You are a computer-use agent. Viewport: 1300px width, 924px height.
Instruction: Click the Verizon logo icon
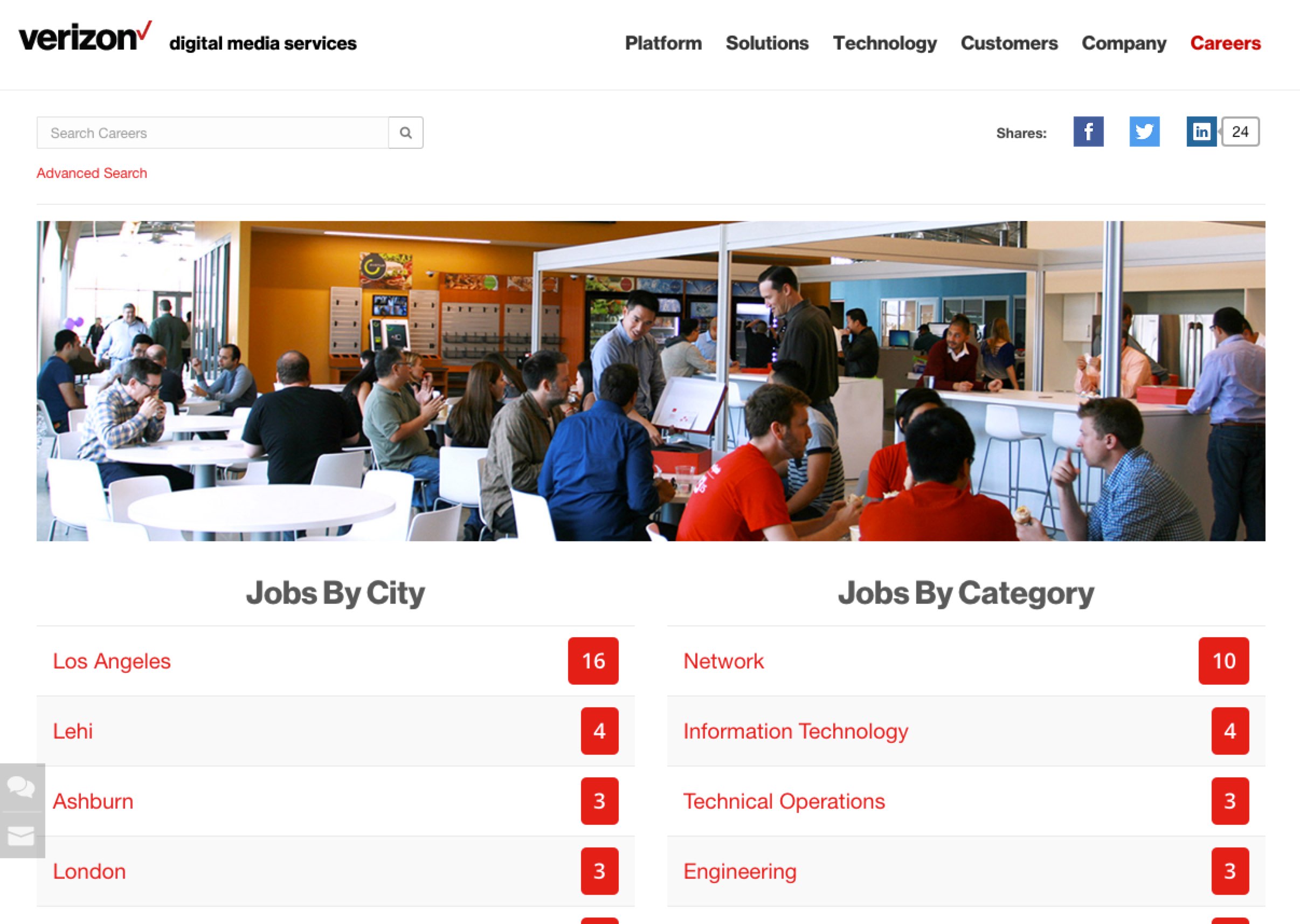click(x=86, y=41)
